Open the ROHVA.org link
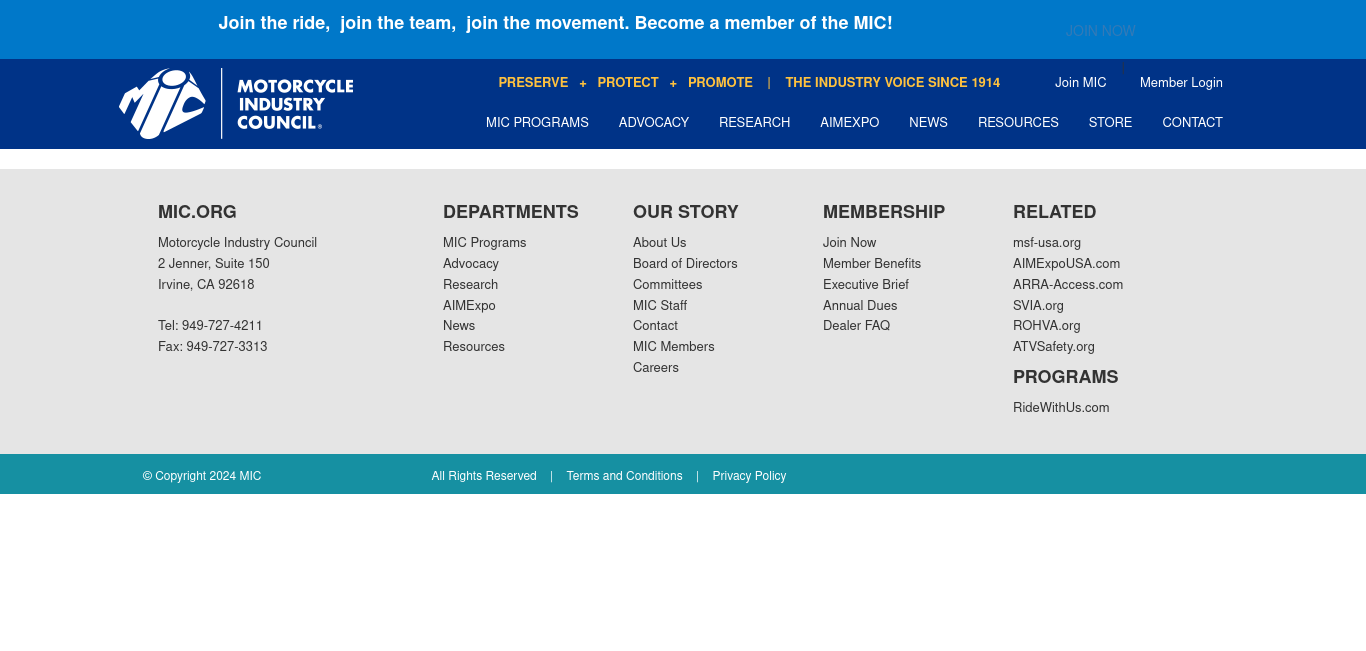 pyautogui.click(x=1047, y=326)
